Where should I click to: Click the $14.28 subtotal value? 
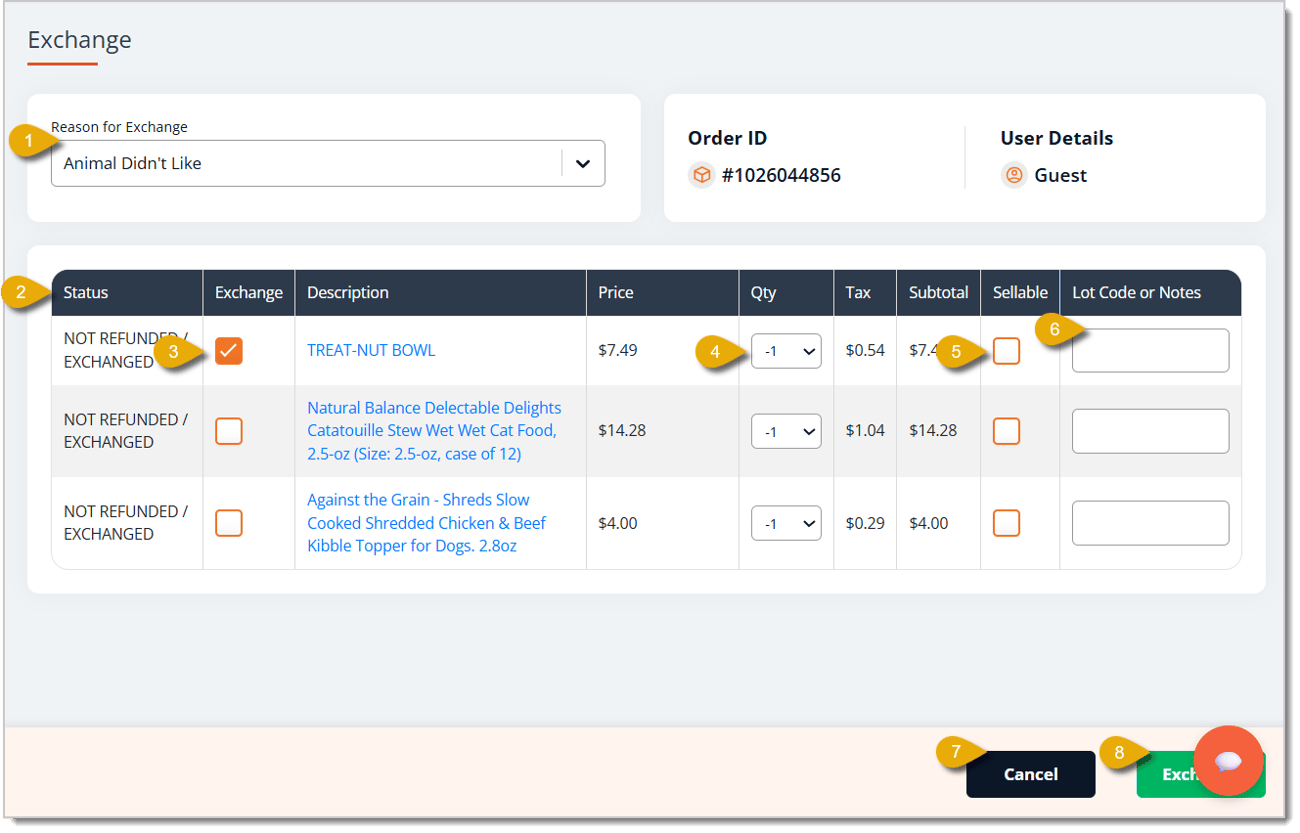tap(933, 431)
